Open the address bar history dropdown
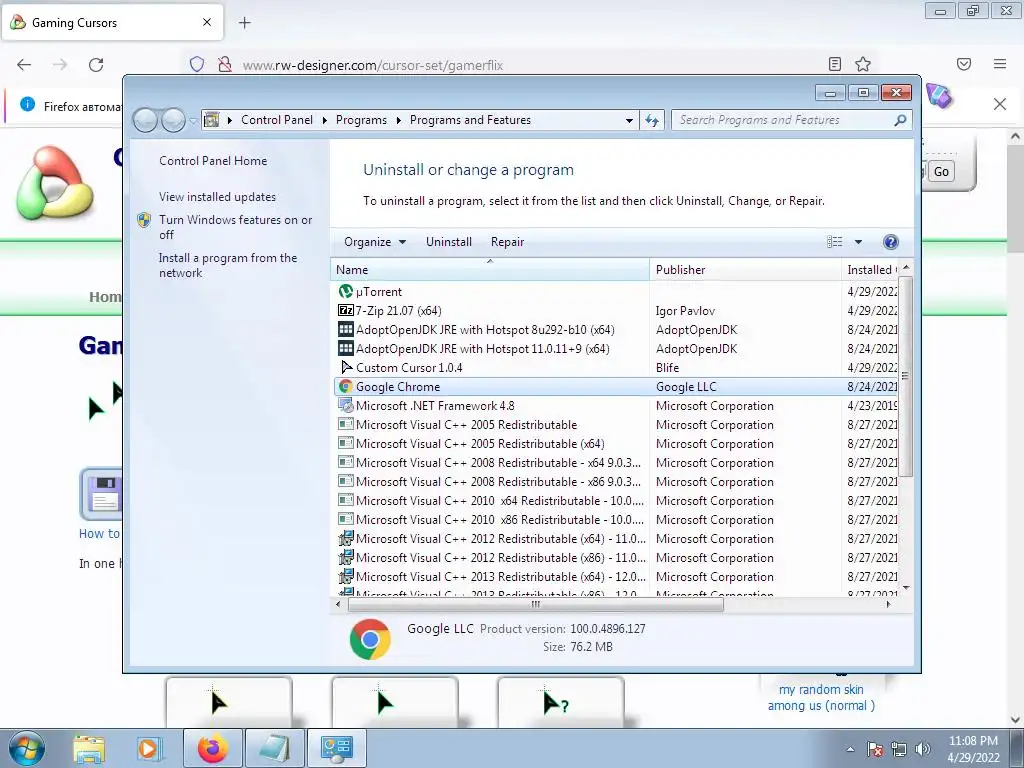The width and height of the screenshot is (1024, 768). click(x=629, y=121)
